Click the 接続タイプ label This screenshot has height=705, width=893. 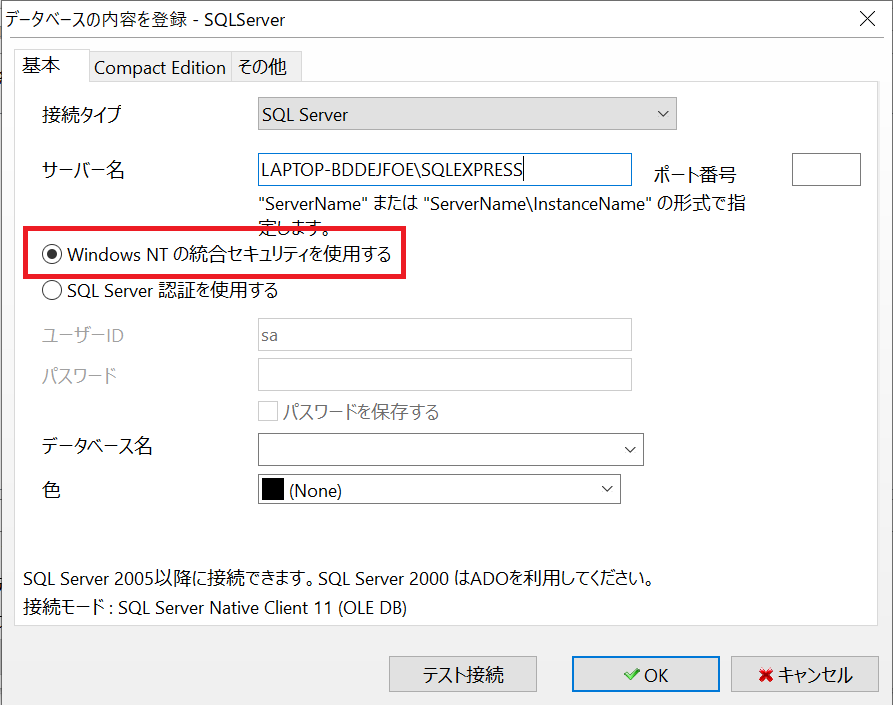81,114
